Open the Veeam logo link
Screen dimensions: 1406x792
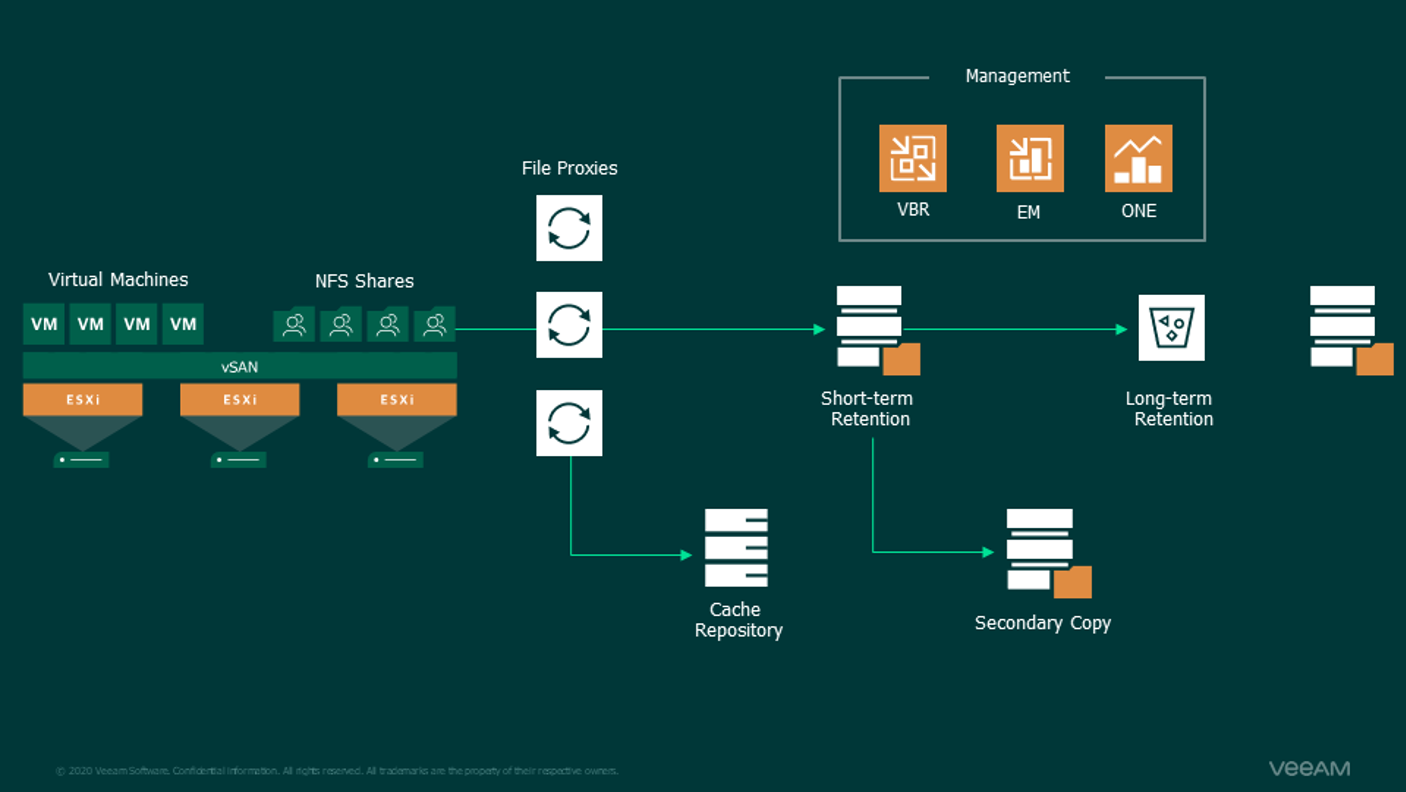[x=1310, y=768]
